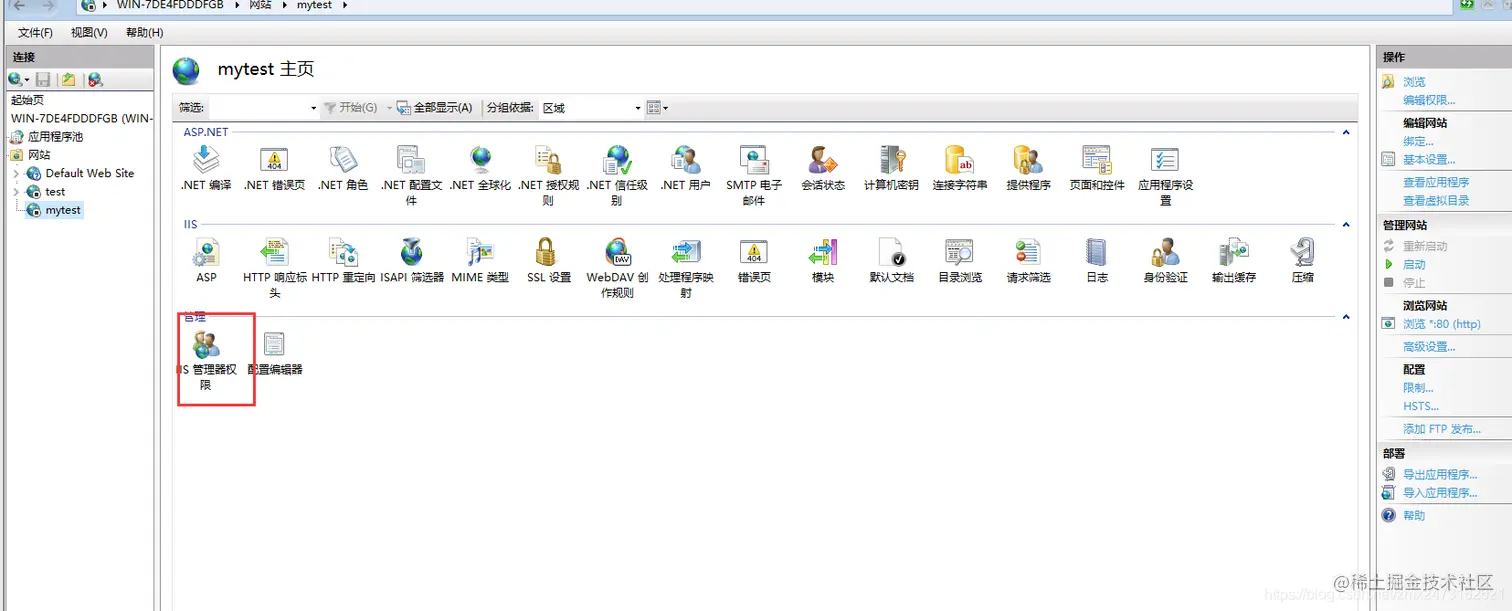Open the 文件(F) menu

coord(35,32)
